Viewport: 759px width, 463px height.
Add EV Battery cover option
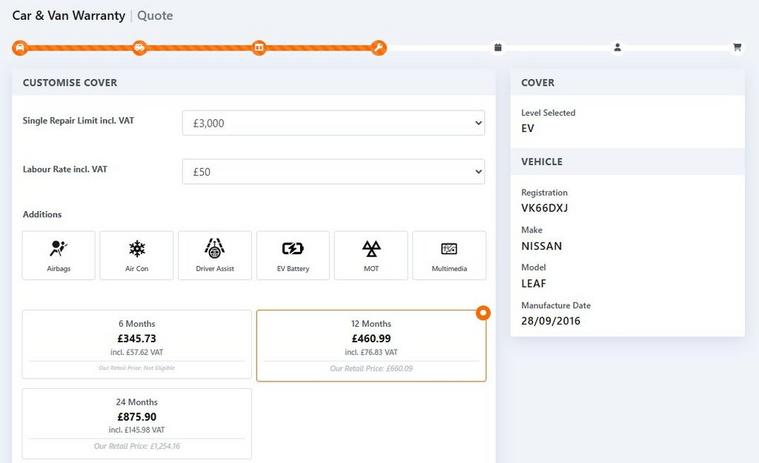tap(293, 255)
